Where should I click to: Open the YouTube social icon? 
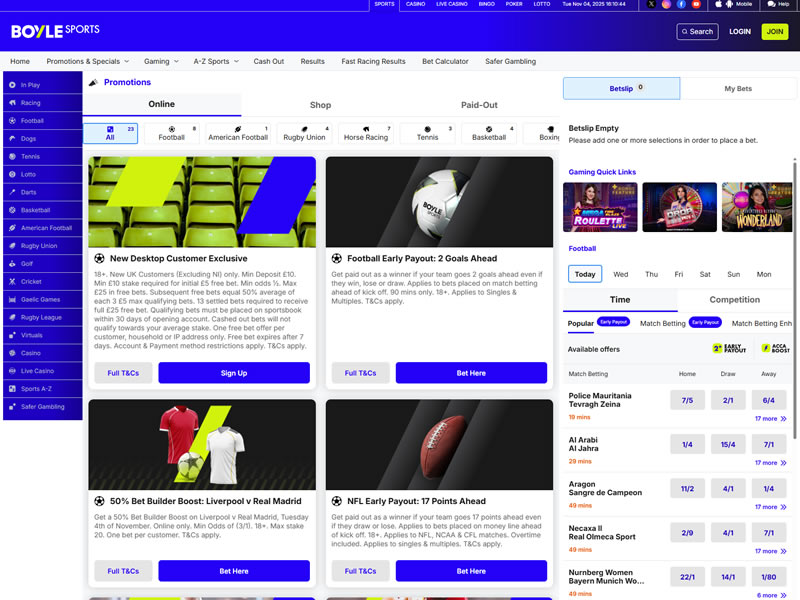point(696,4)
